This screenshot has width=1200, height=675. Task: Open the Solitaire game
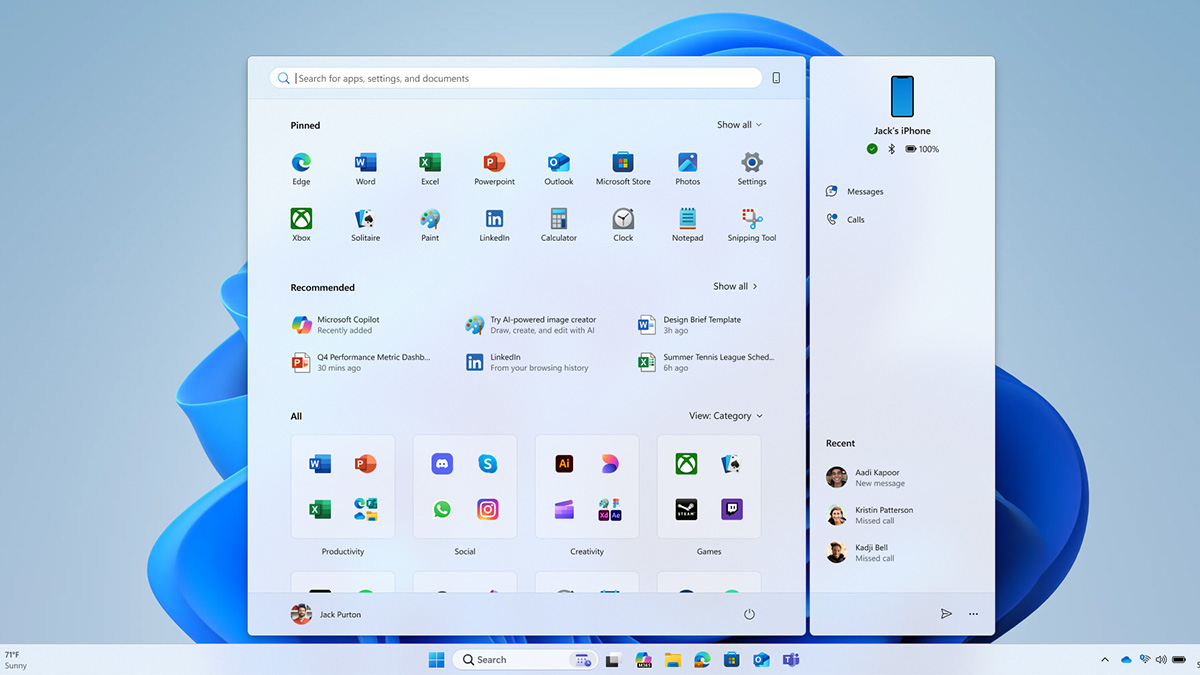coord(365,224)
